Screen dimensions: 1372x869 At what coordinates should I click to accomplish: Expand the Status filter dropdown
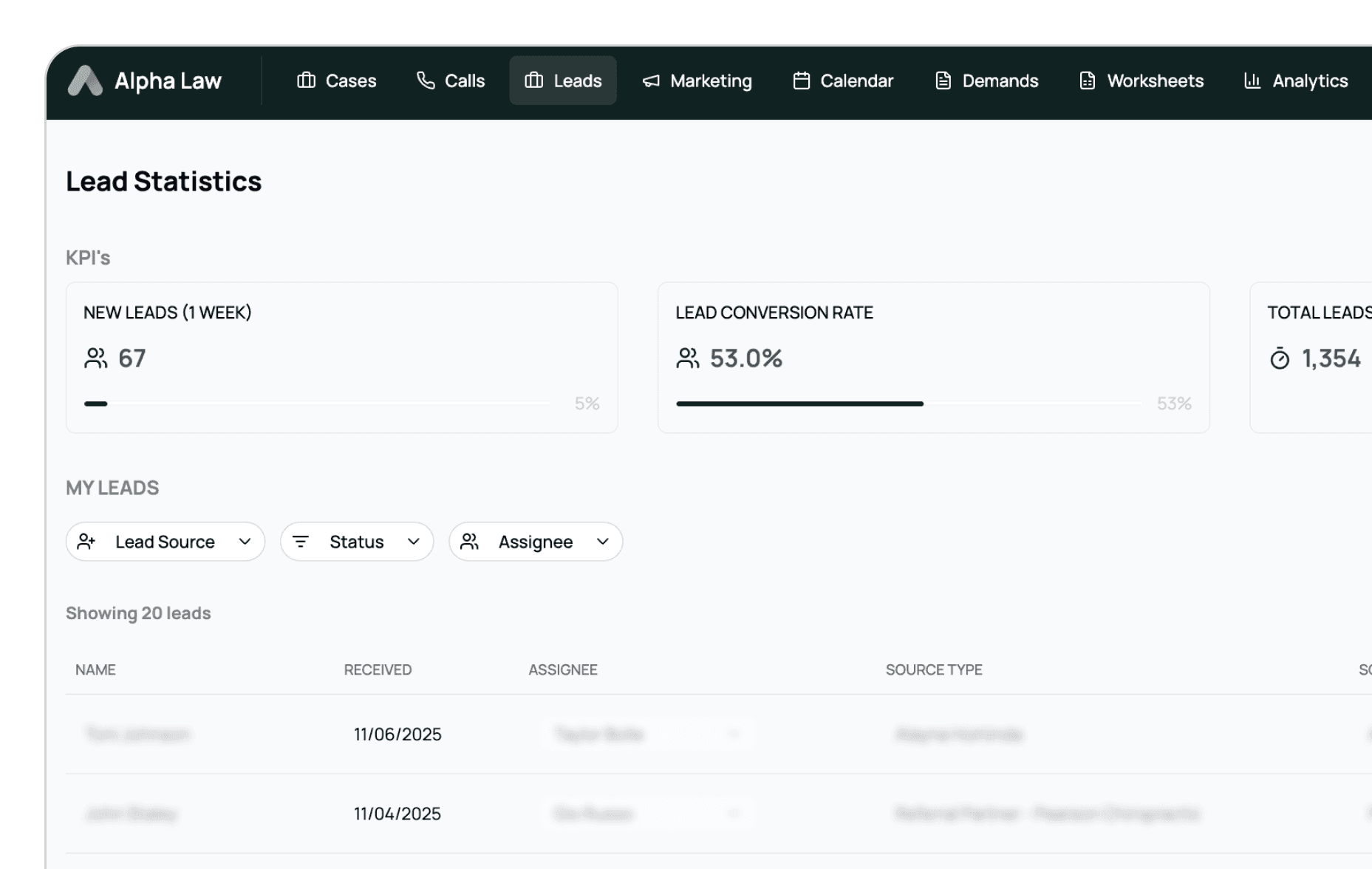(357, 542)
